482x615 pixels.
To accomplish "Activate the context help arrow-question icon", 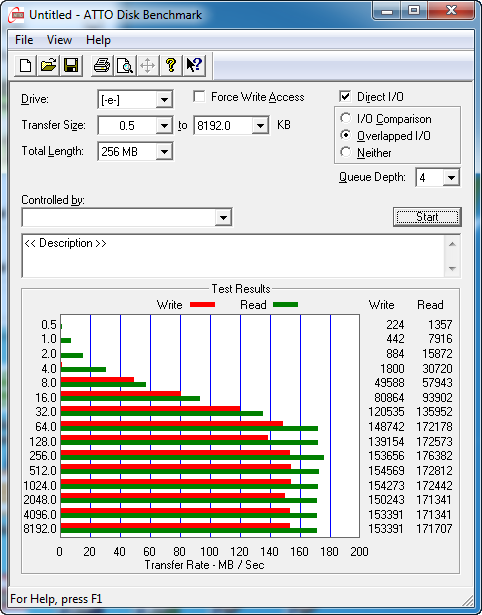I will (194, 65).
